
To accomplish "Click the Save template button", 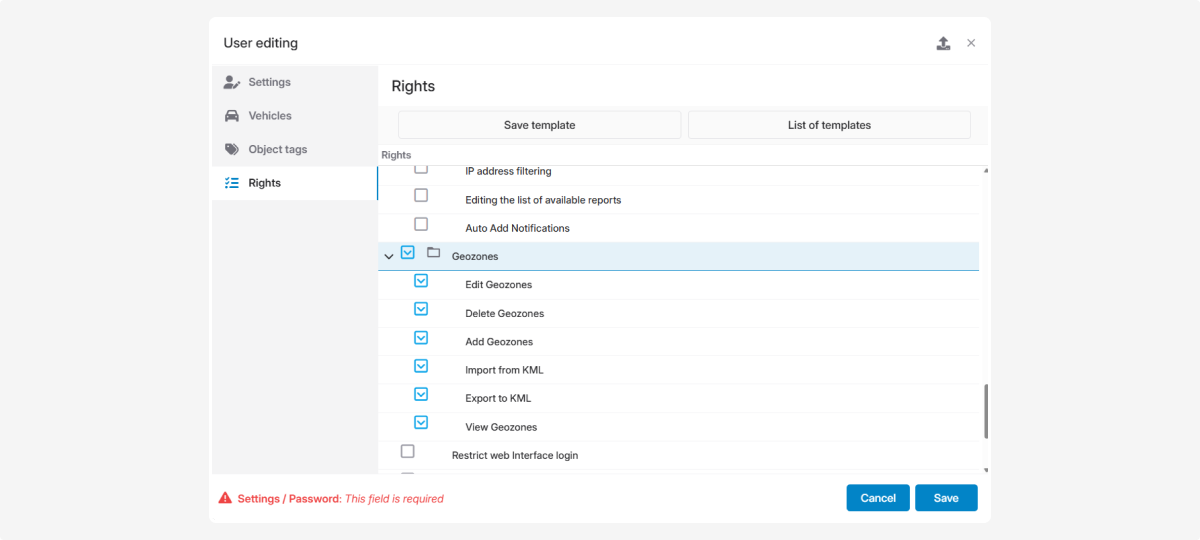I will point(539,125).
